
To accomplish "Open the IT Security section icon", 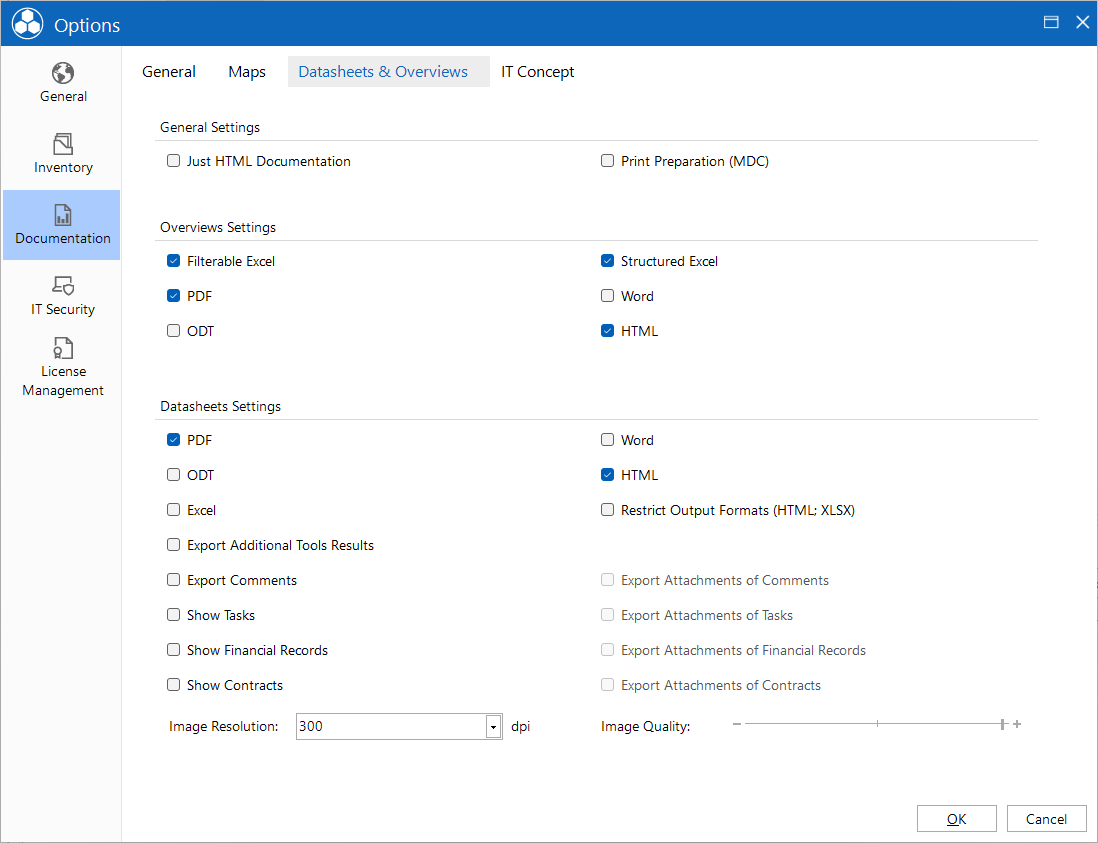I will (63, 285).
